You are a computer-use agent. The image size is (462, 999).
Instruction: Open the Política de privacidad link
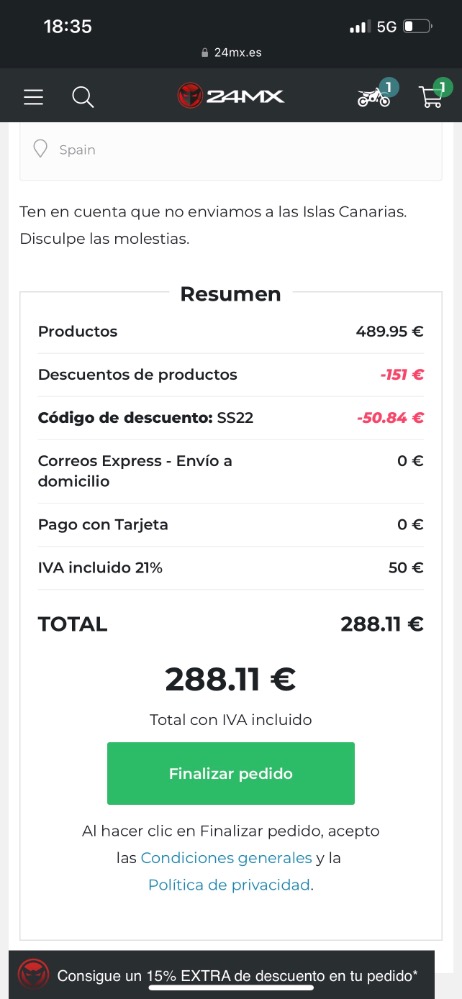click(x=229, y=885)
